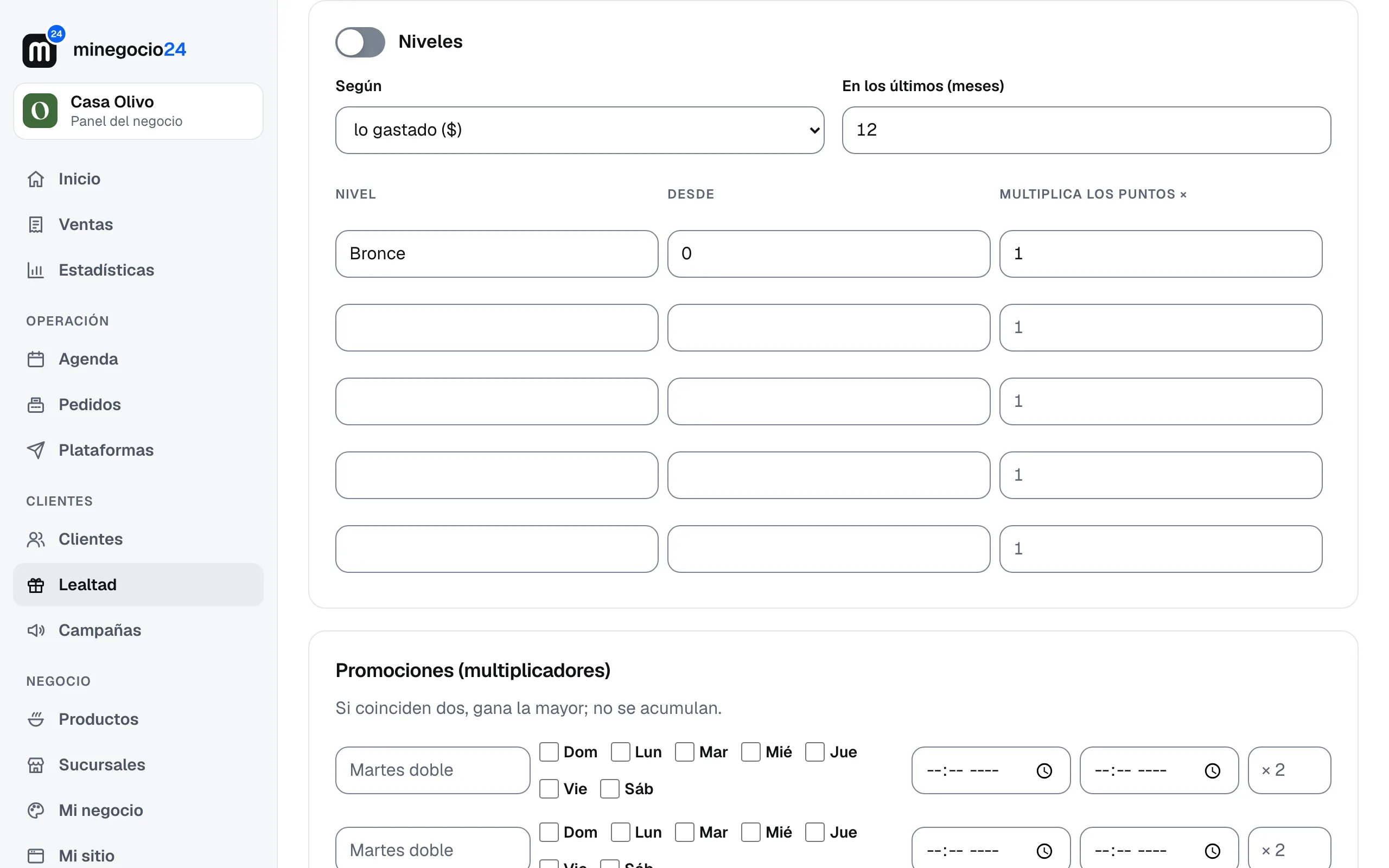
Task: Check Mar in first promotion row
Action: pyautogui.click(x=684, y=752)
